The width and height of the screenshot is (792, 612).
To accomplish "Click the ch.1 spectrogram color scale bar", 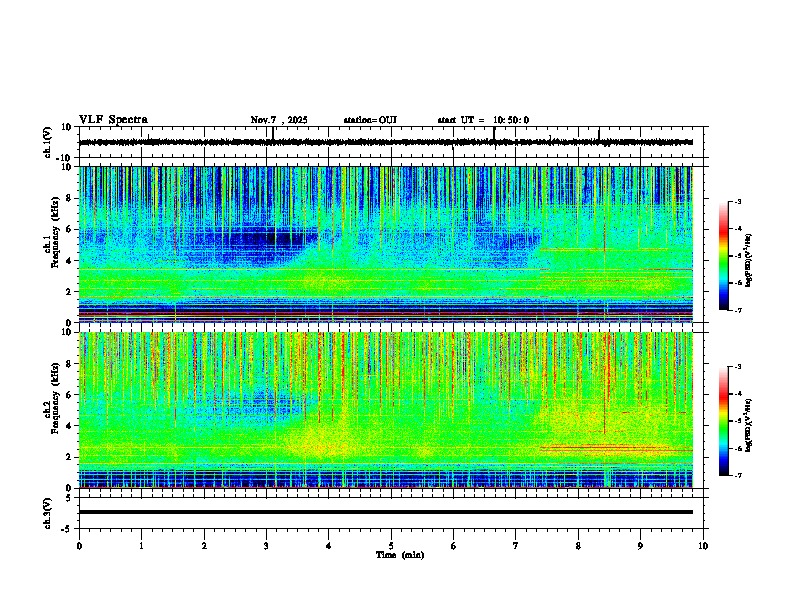I will pyautogui.click(x=724, y=256).
